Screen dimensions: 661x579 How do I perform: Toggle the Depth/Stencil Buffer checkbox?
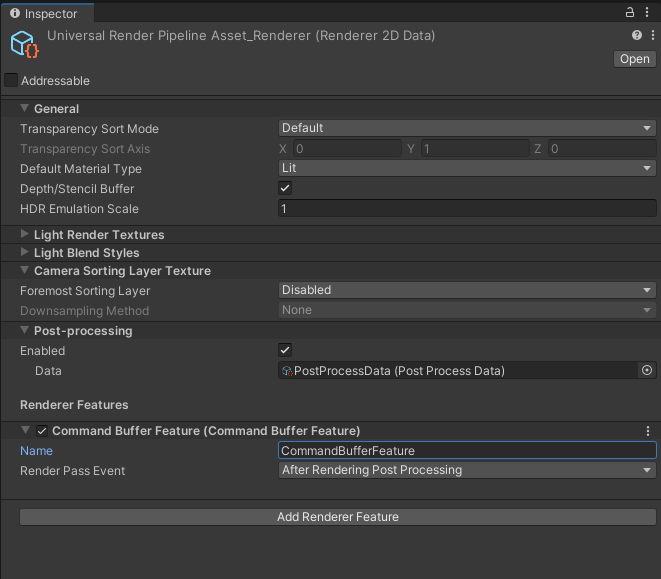click(x=285, y=188)
